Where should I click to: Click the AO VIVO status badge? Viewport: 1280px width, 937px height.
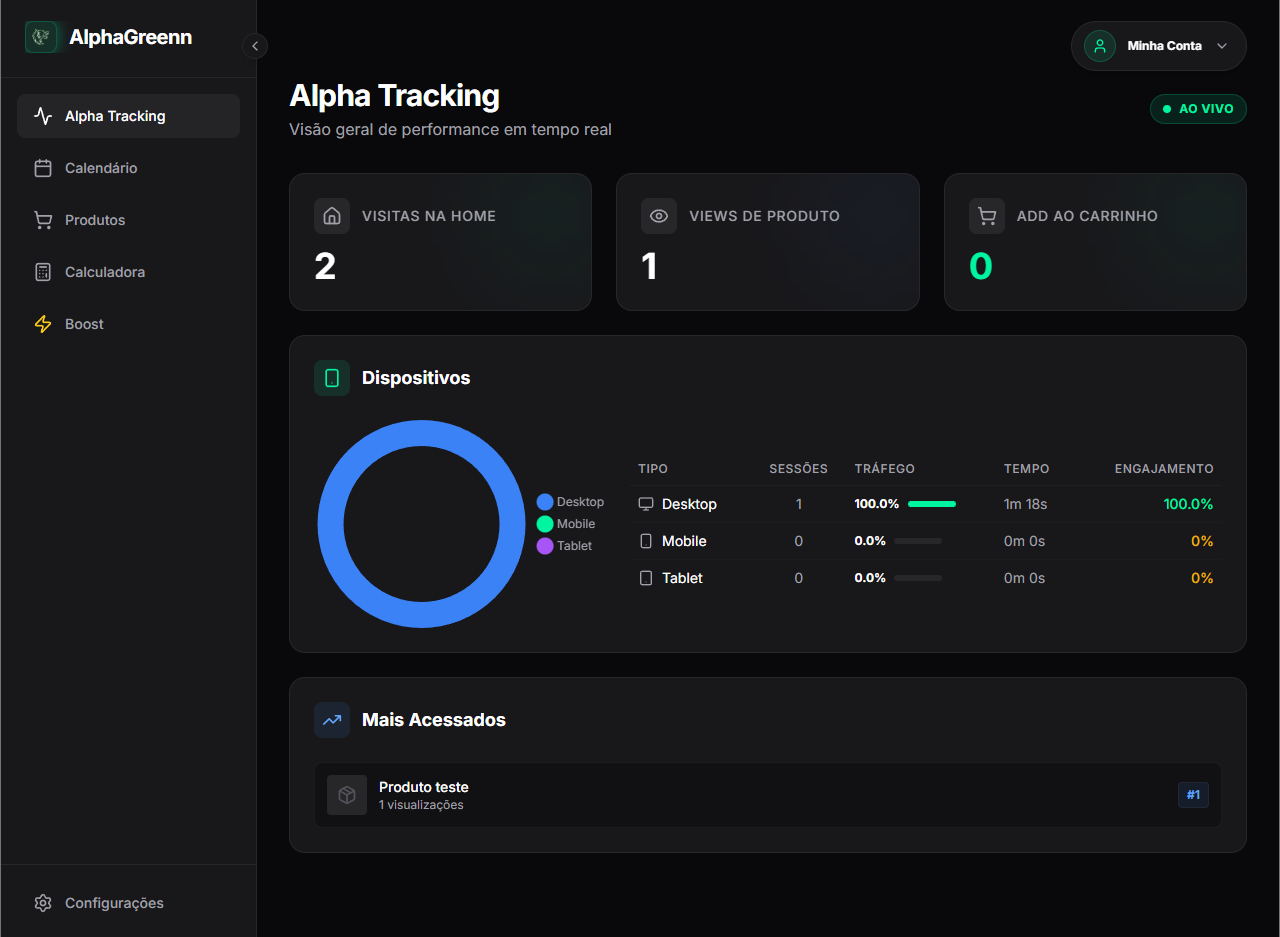point(1198,108)
